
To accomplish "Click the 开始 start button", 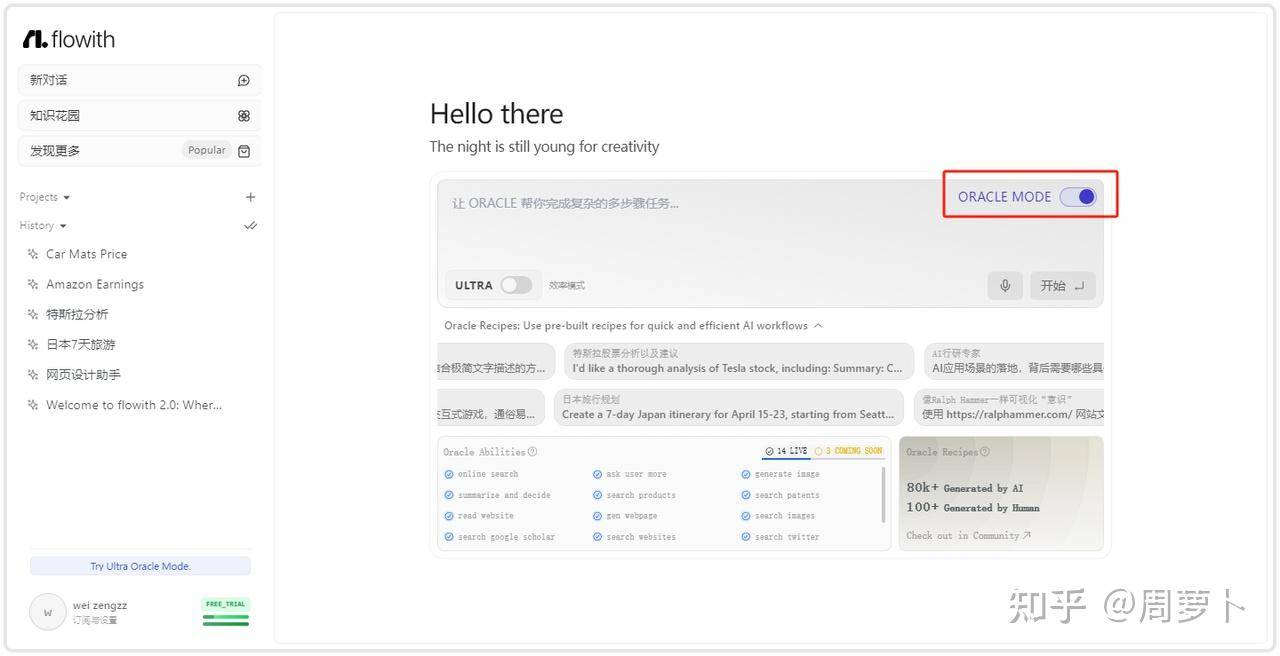I will coord(1062,285).
